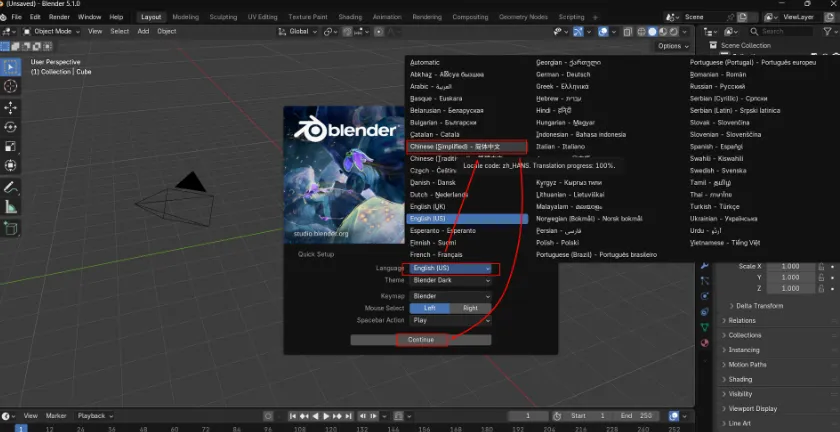Choose Chinese (Simplified) from language list
Screen dimensions: 840x432
[x=467, y=147]
